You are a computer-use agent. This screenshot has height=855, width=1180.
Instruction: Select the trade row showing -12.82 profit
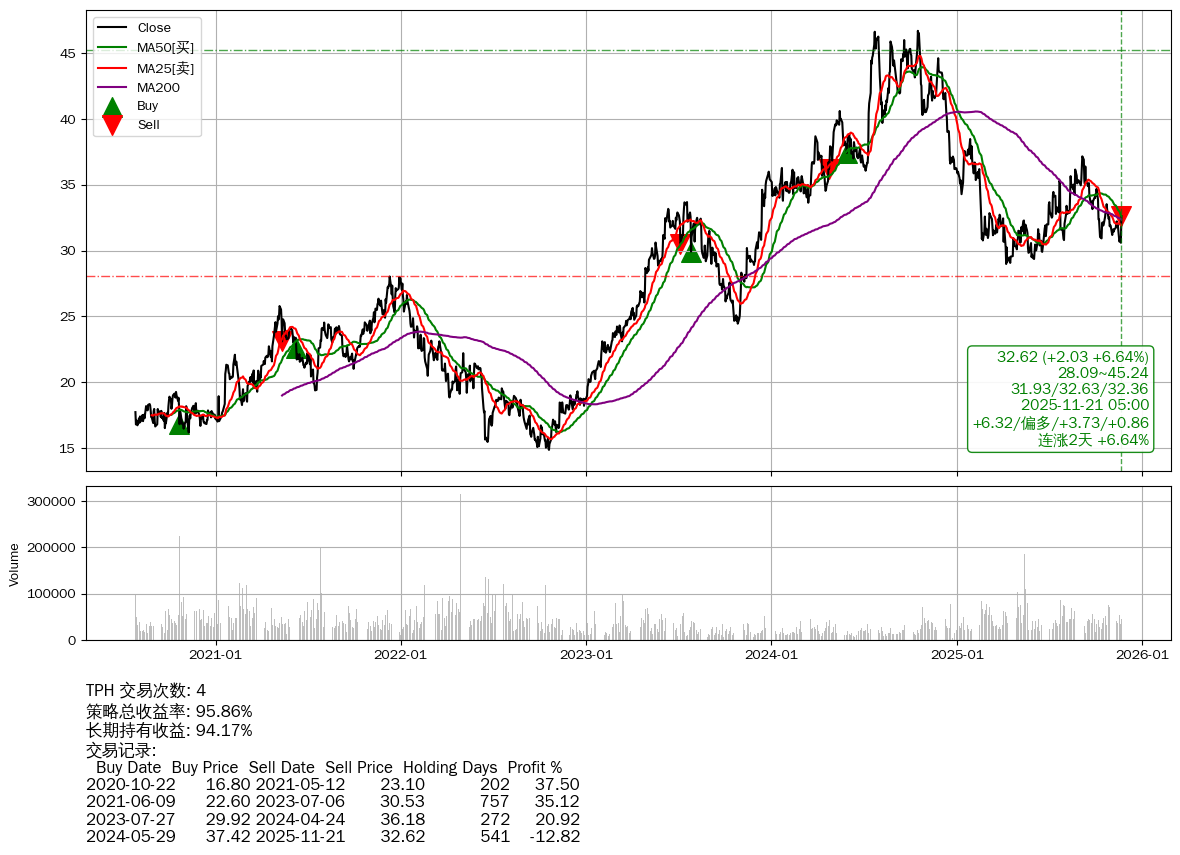pos(332,836)
